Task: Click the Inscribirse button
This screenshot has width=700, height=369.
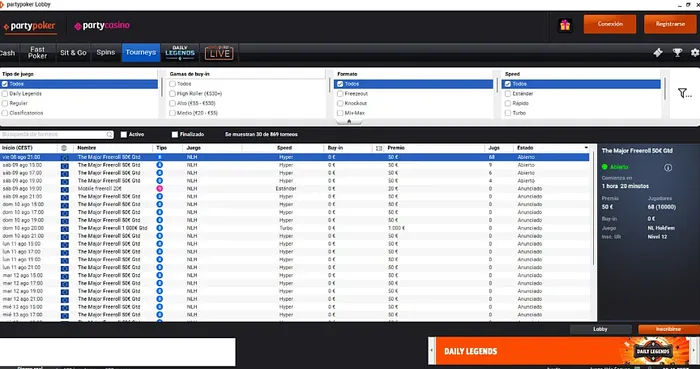Action: [668, 329]
